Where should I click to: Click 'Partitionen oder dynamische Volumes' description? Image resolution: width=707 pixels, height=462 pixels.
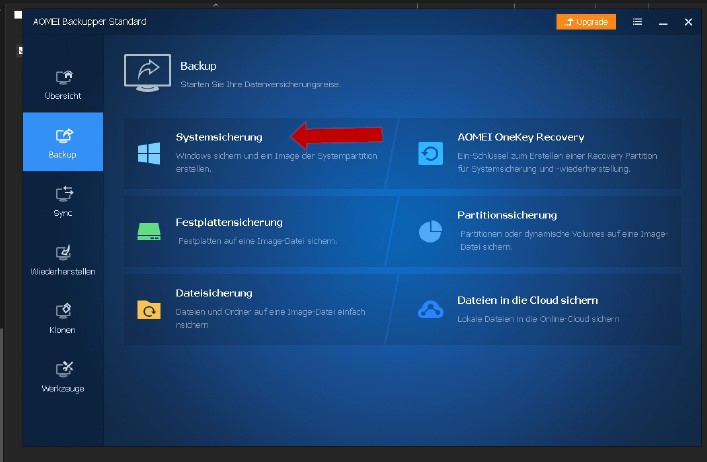coord(564,240)
